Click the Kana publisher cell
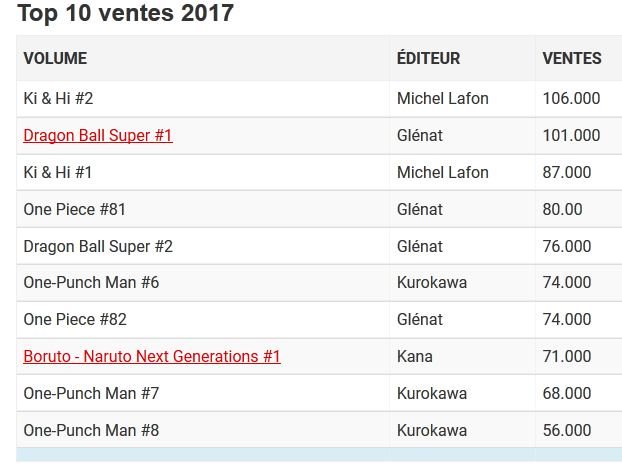Image resolution: width=622 pixels, height=471 pixels. click(x=415, y=356)
